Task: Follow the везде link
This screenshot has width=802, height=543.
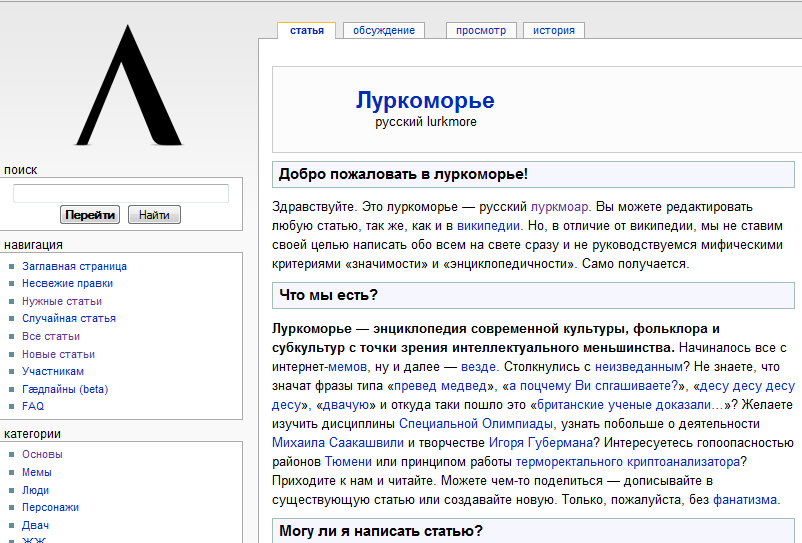Action: tap(478, 367)
